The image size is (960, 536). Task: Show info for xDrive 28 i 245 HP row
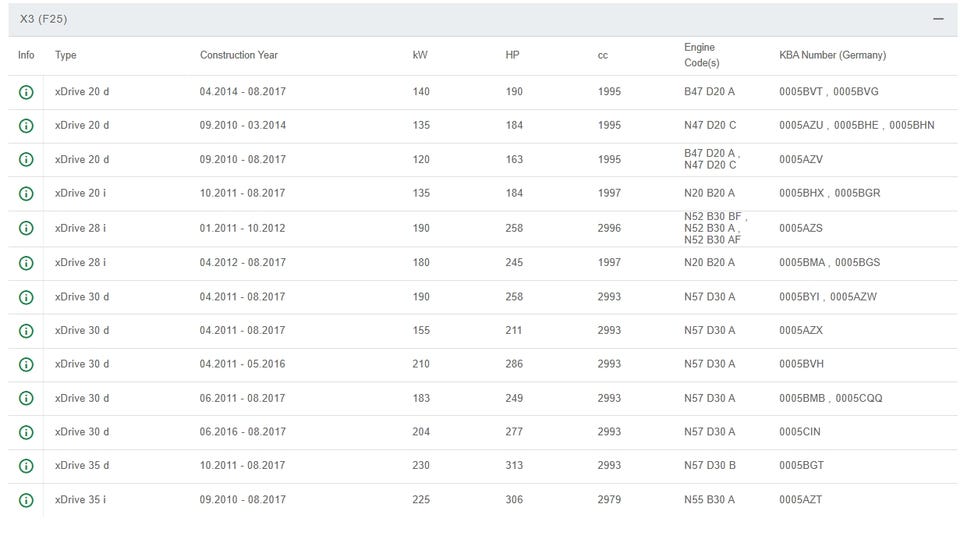(x=26, y=263)
